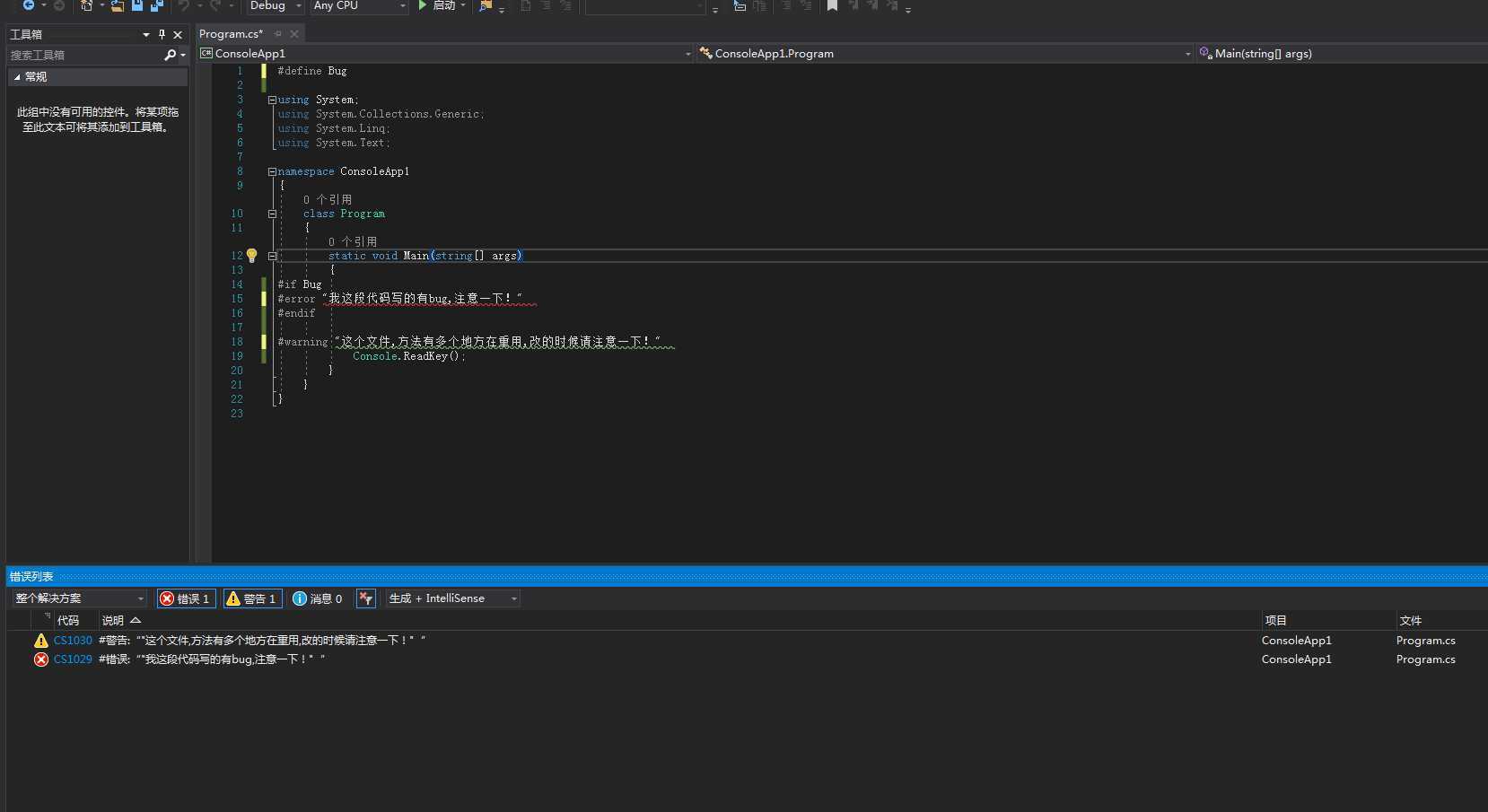Click the lightbulb quick actions icon
Viewport: 1488px width, 812px height.
click(x=252, y=256)
